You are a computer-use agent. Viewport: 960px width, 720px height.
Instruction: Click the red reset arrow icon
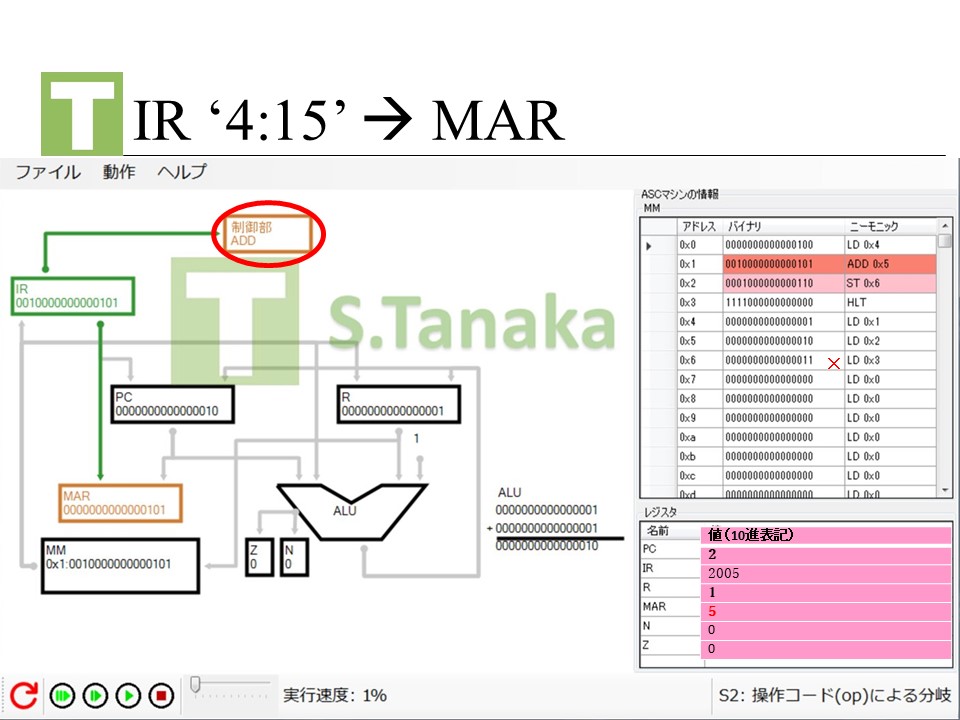[24, 696]
